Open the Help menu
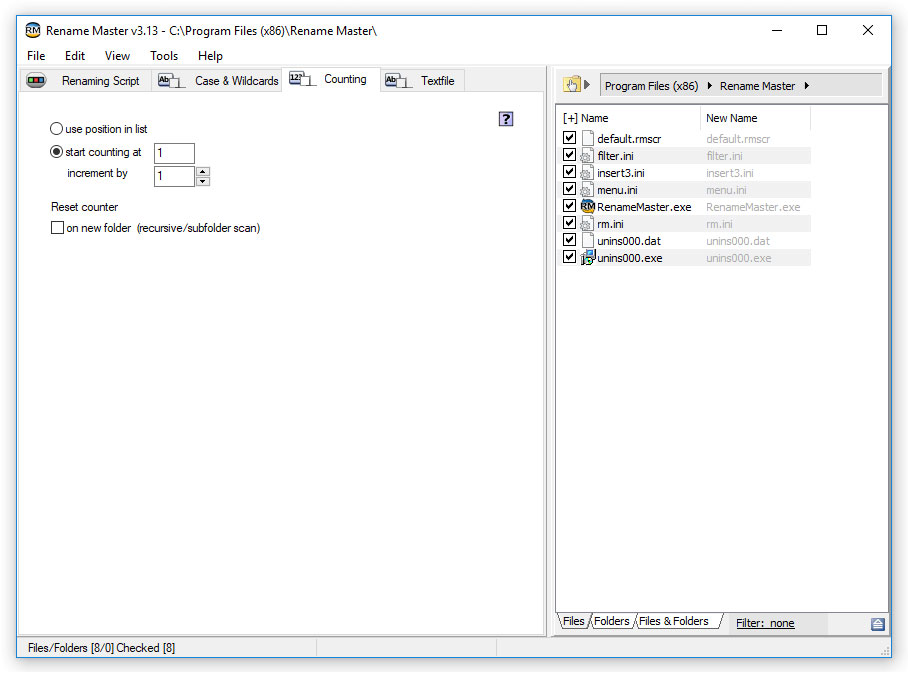 210,56
